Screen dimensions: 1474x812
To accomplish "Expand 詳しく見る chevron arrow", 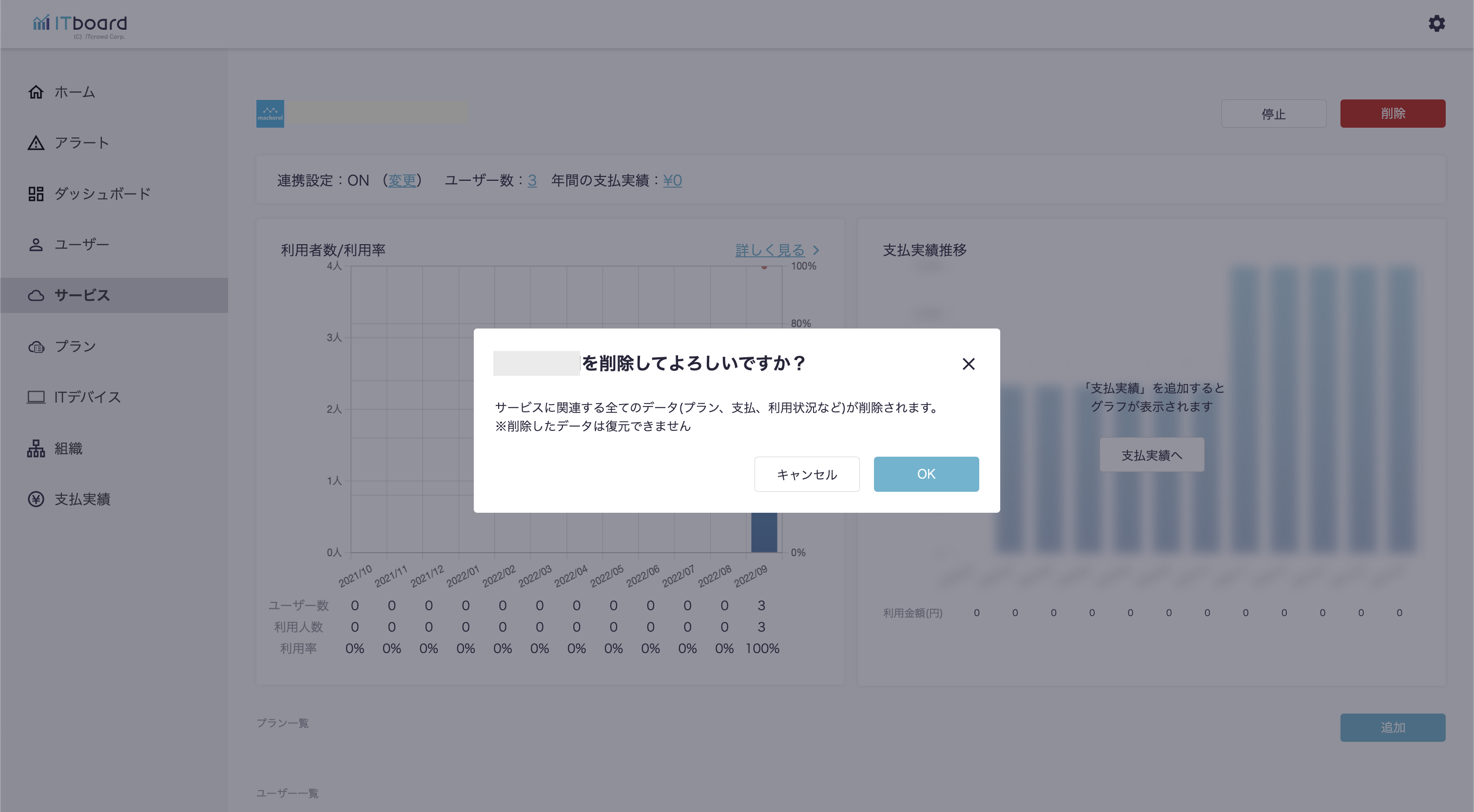I will click(x=816, y=250).
